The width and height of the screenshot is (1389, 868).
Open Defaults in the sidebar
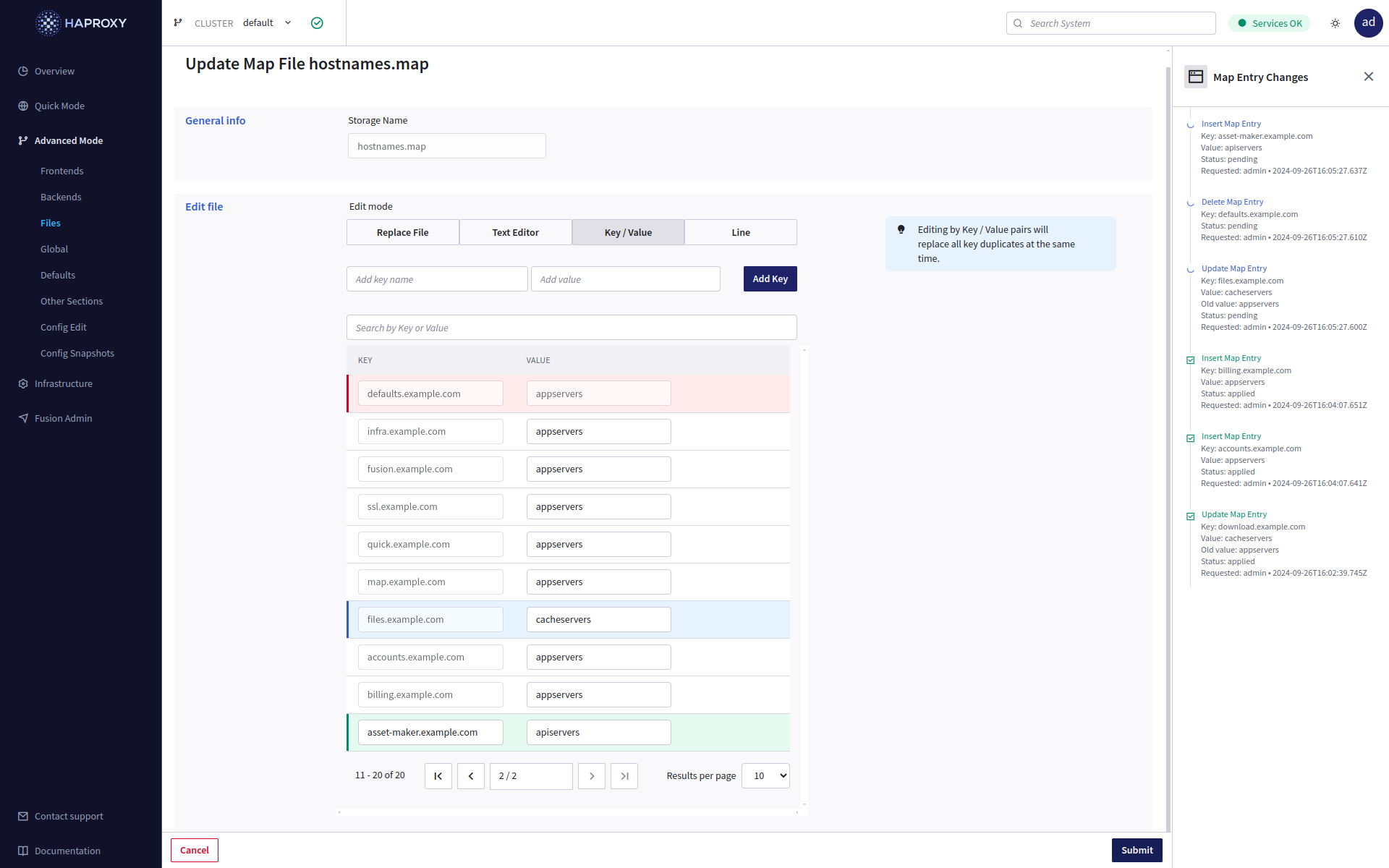coord(58,275)
